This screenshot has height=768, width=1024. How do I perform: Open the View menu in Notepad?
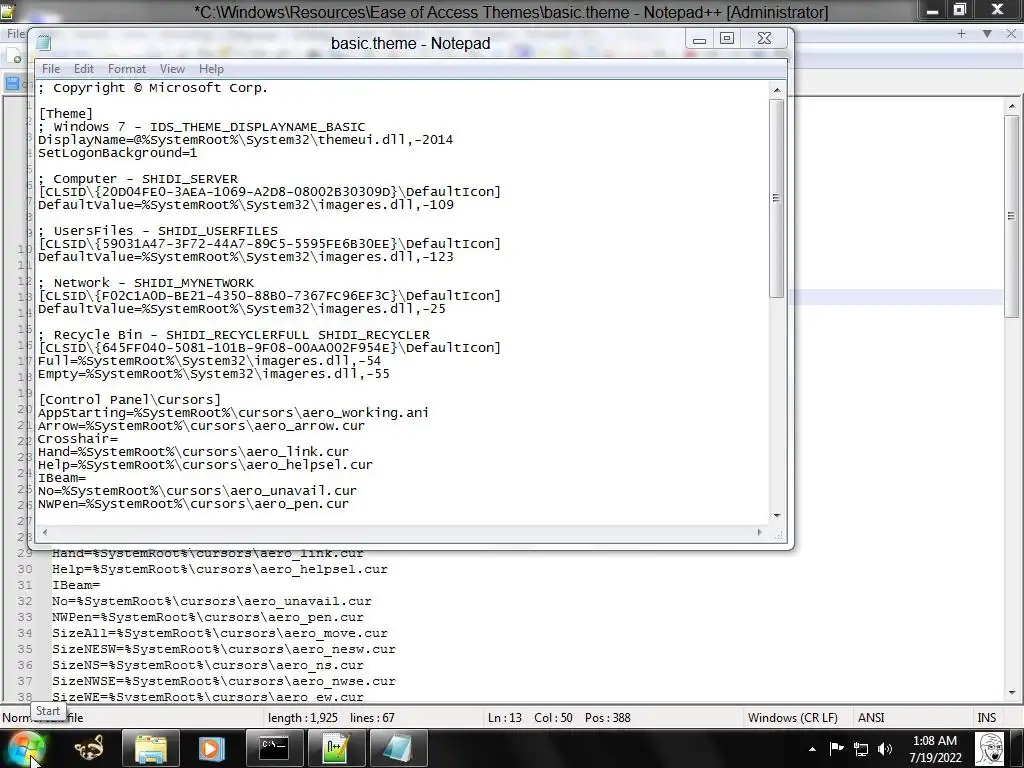(x=172, y=69)
